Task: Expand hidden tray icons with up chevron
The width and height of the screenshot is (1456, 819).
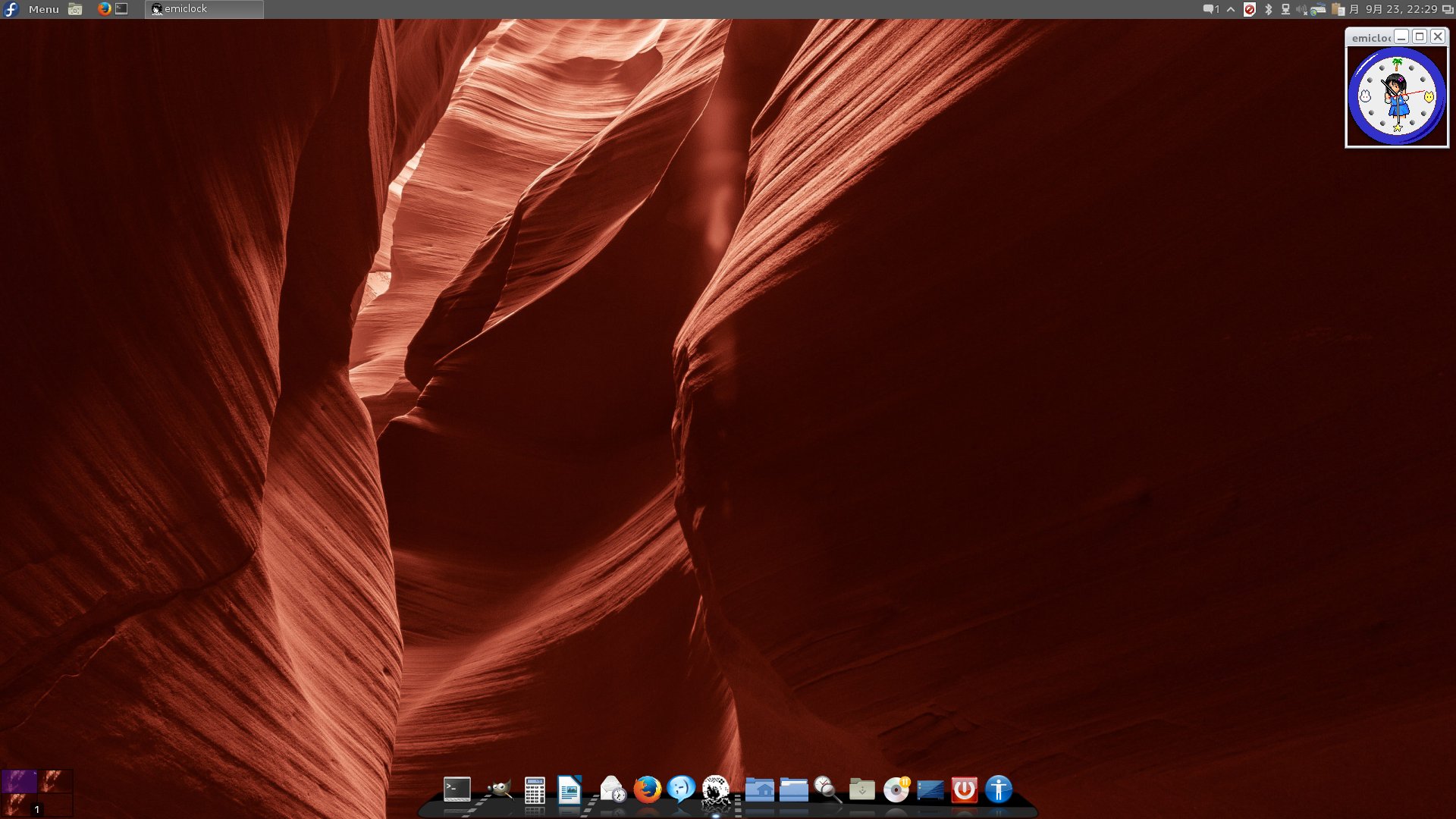Action: pos(1231,10)
